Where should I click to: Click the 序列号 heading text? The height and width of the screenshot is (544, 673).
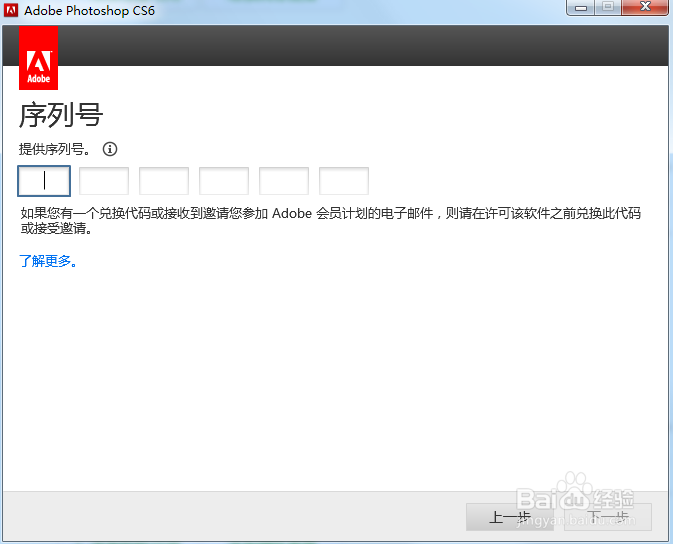61,115
